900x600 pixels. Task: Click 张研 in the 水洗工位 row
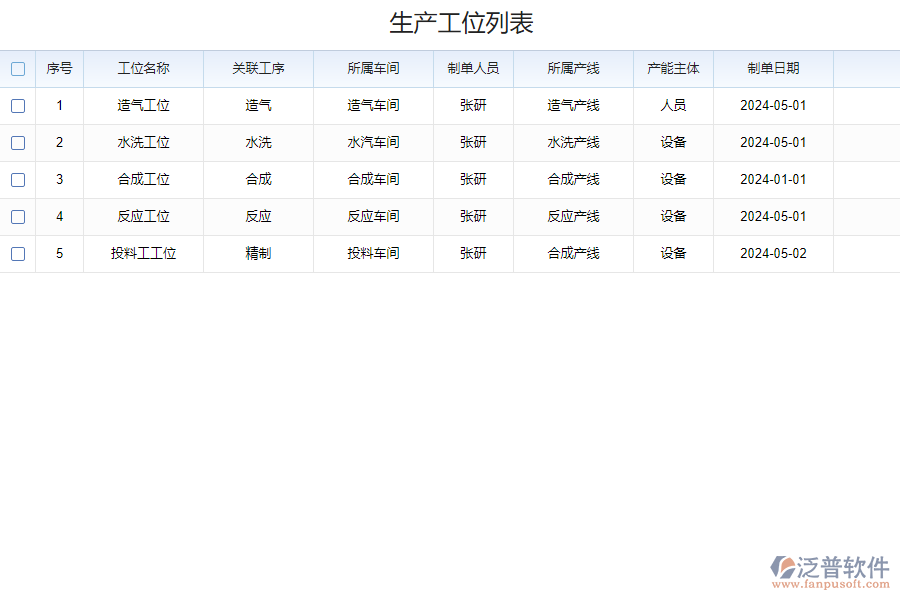click(472, 142)
